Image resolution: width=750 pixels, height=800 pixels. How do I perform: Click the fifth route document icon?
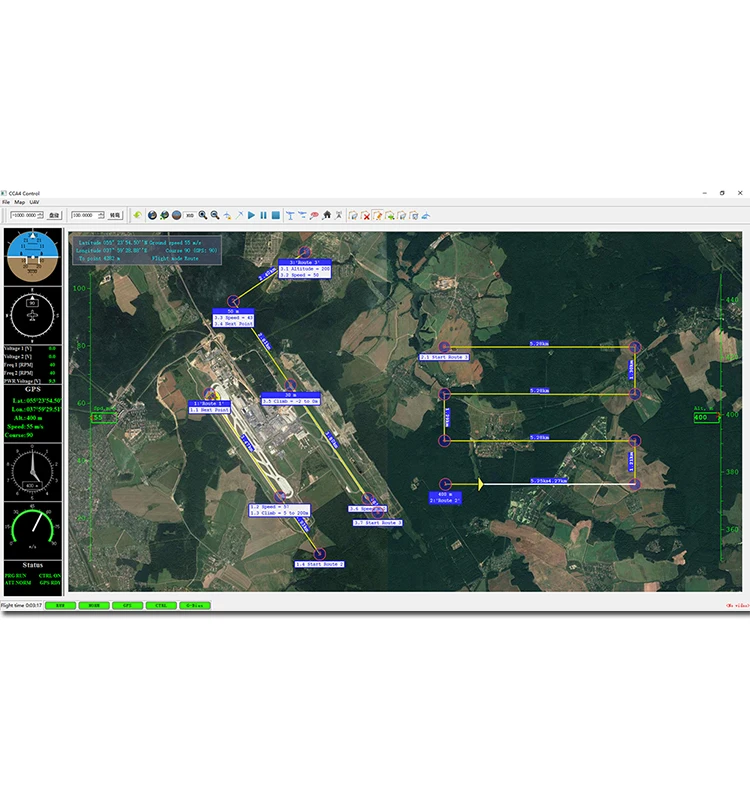[402, 215]
